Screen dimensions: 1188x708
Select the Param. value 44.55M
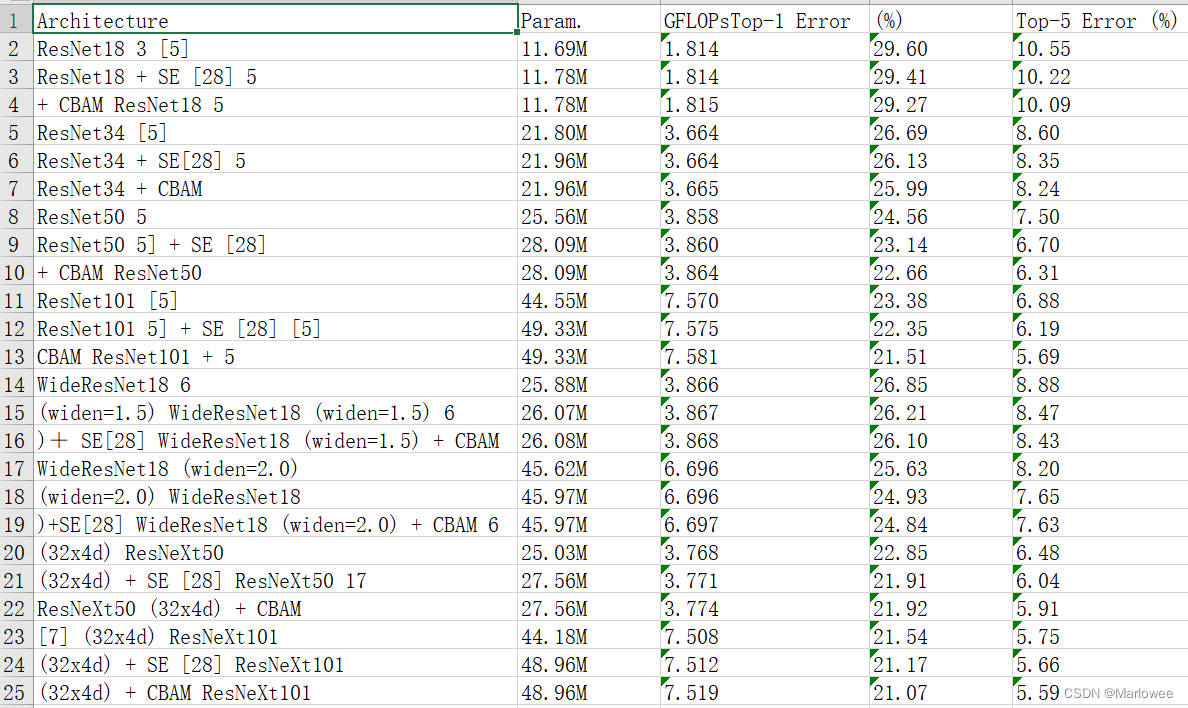coord(589,301)
